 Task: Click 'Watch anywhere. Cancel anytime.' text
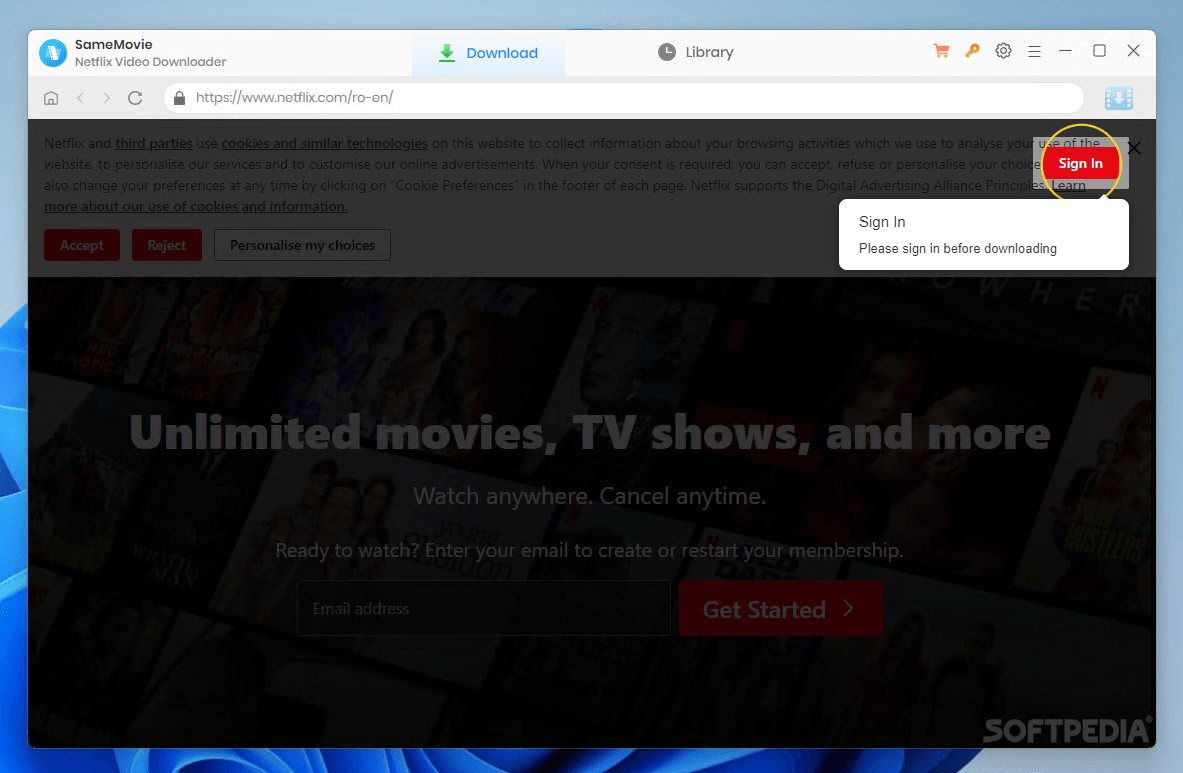click(x=589, y=496)
